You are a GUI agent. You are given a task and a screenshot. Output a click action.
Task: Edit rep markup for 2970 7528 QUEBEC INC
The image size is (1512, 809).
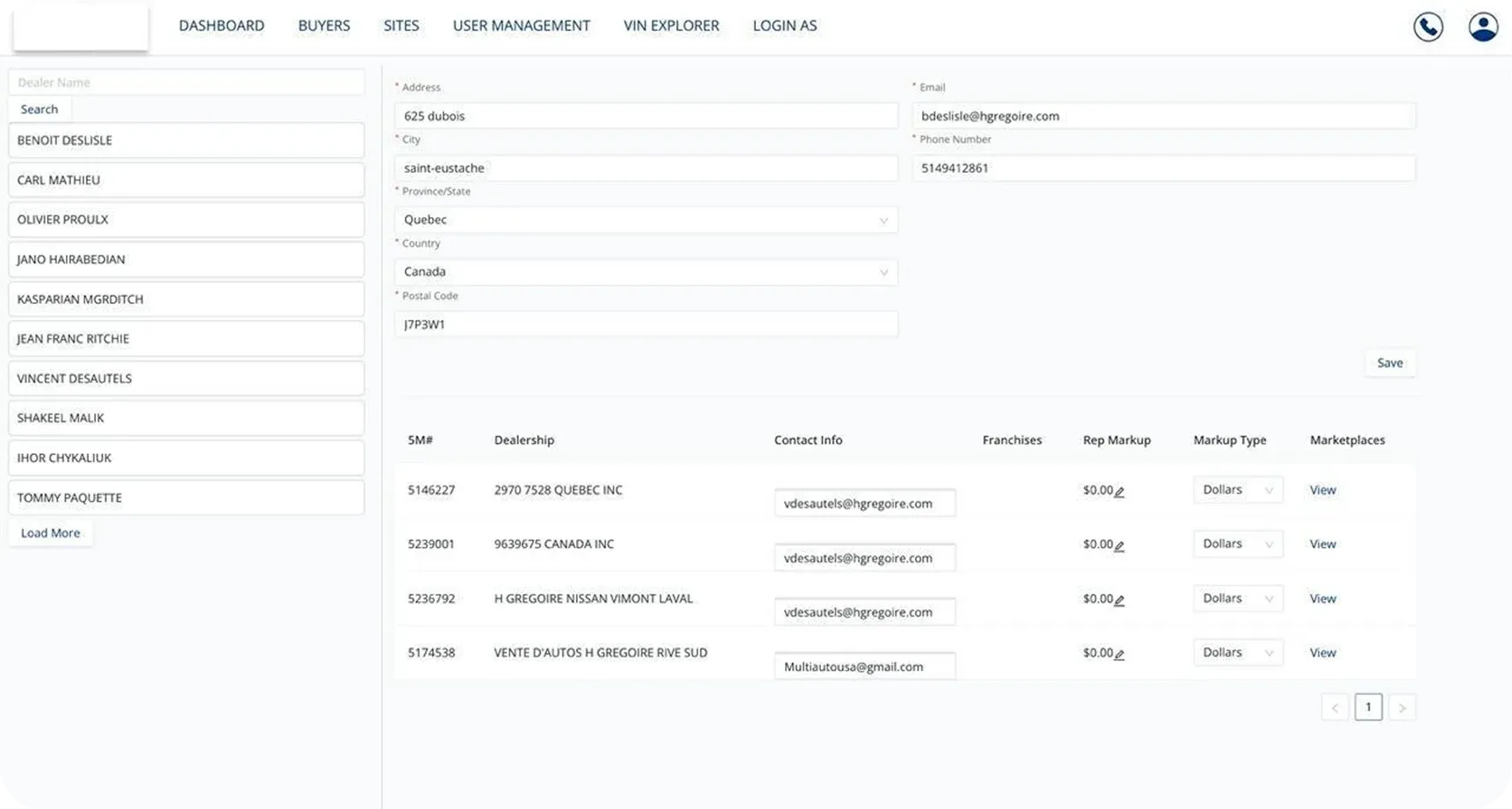(1120, 492)
